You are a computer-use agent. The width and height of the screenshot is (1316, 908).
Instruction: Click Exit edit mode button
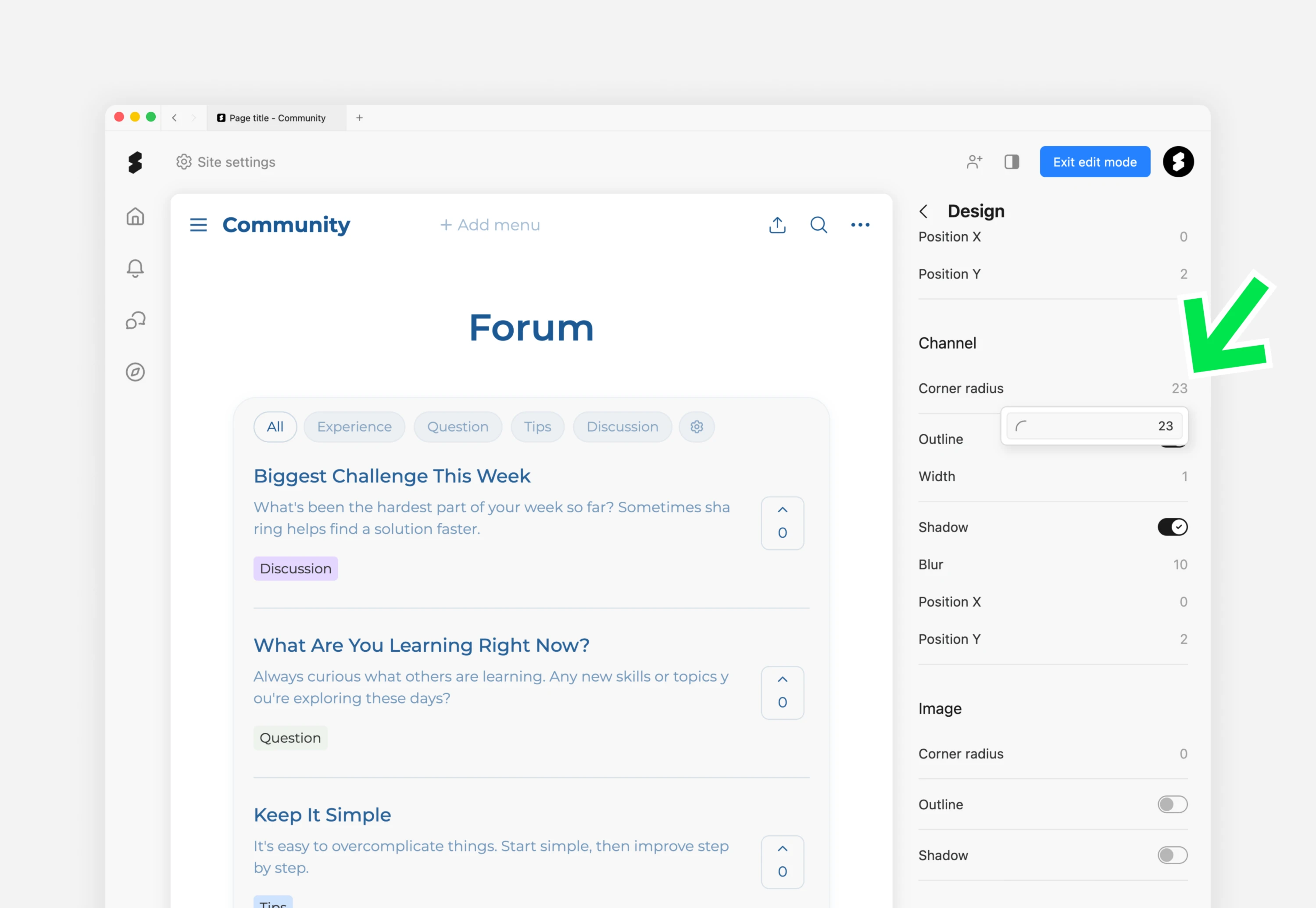(1094, 162)
